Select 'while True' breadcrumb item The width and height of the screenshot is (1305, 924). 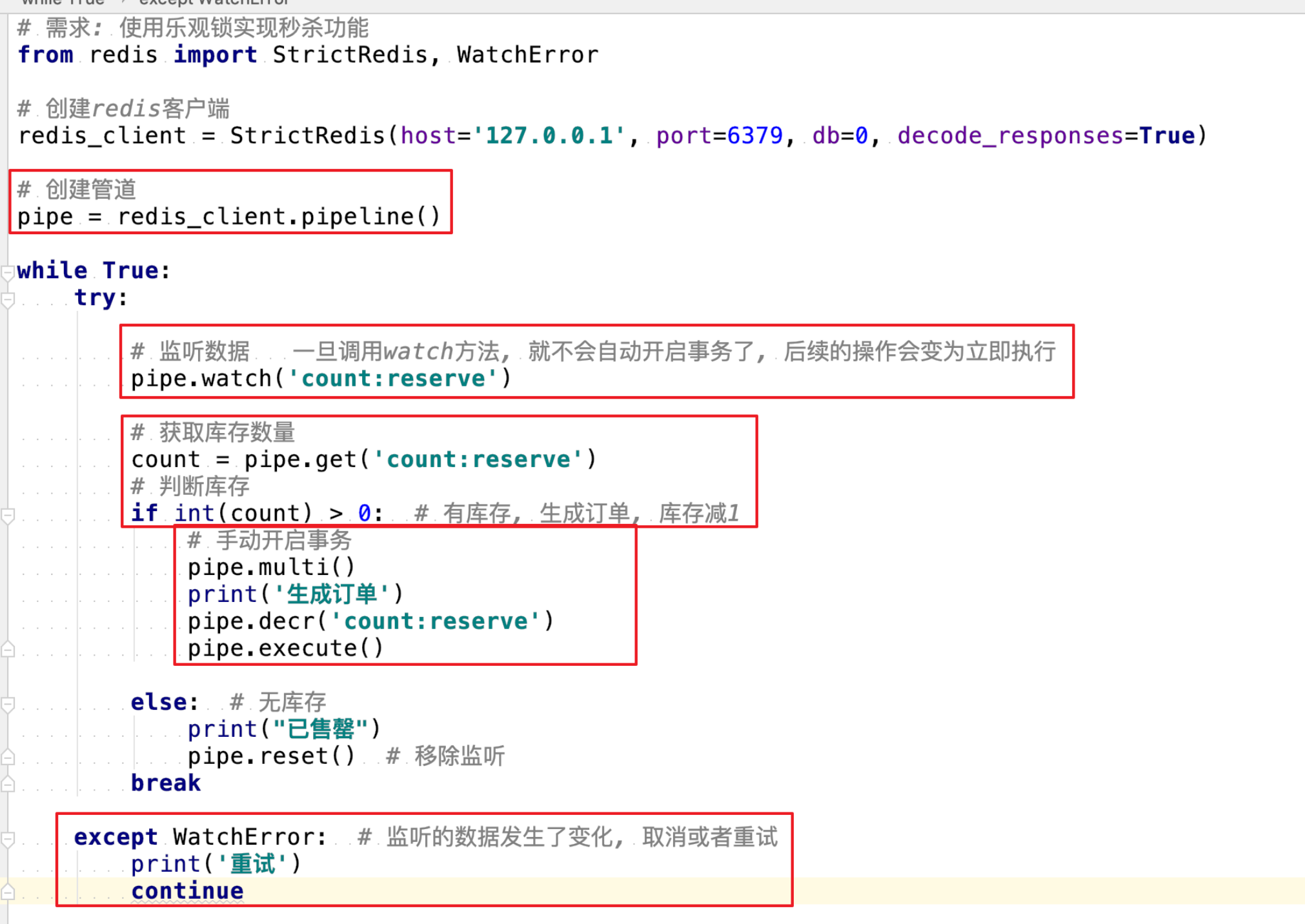(x=62, y=3)
